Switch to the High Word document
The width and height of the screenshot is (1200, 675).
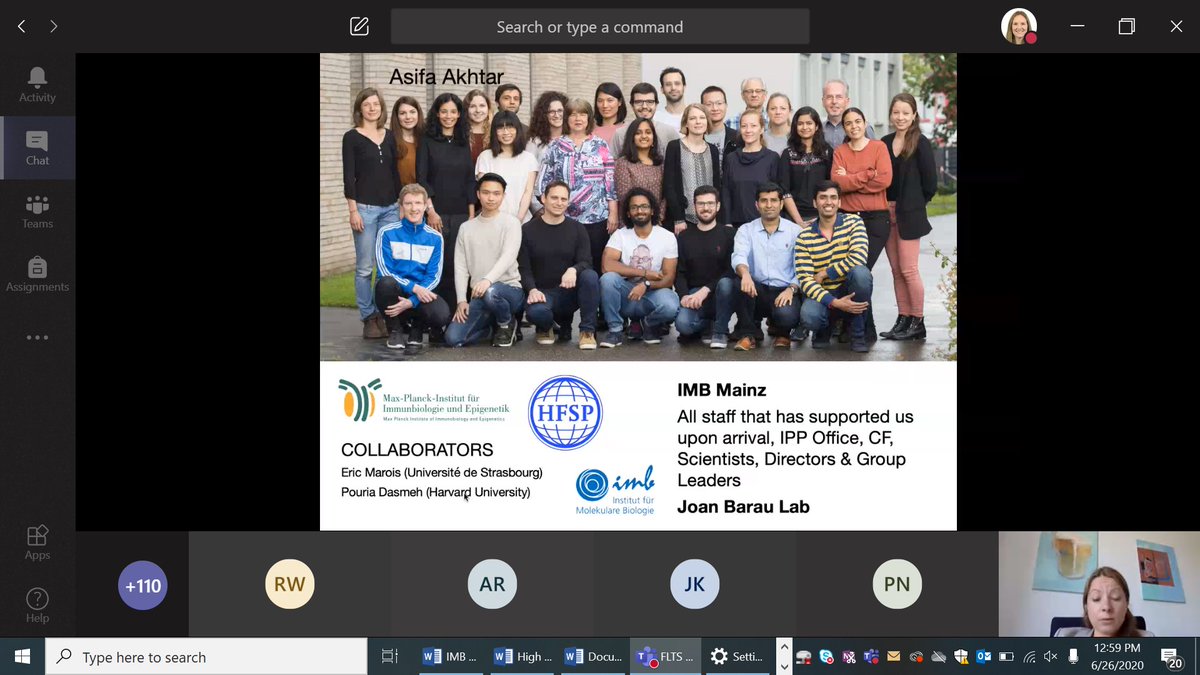[x=520, y=657]
